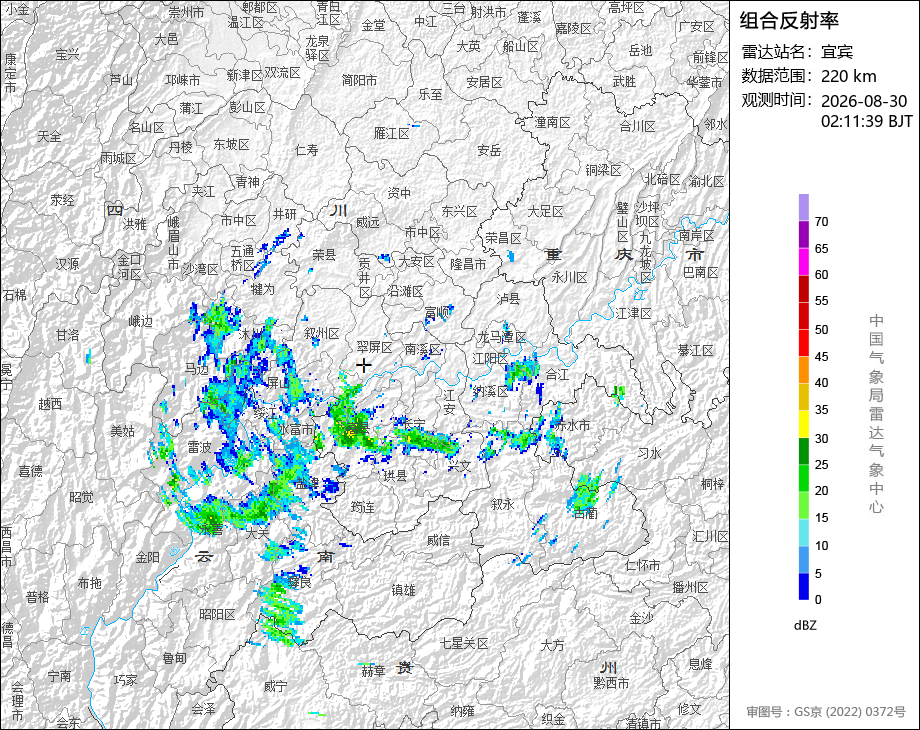Click the 镇雄 county label

tap(404, 590)
